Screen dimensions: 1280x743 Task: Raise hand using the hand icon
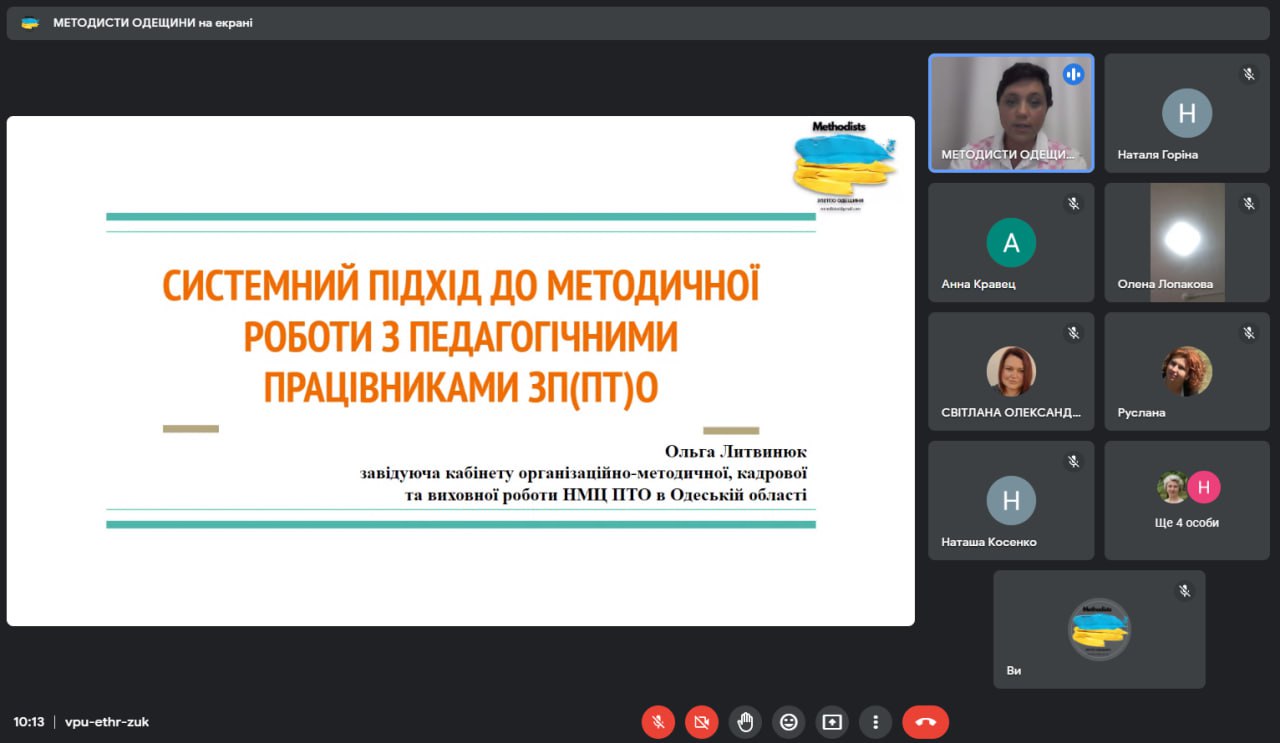745,721
